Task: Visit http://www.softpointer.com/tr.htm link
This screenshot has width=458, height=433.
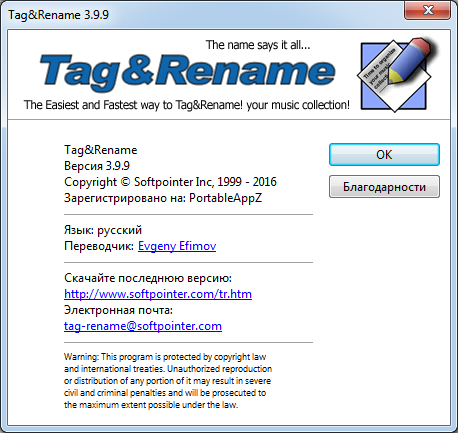Action: pos(158,294)
